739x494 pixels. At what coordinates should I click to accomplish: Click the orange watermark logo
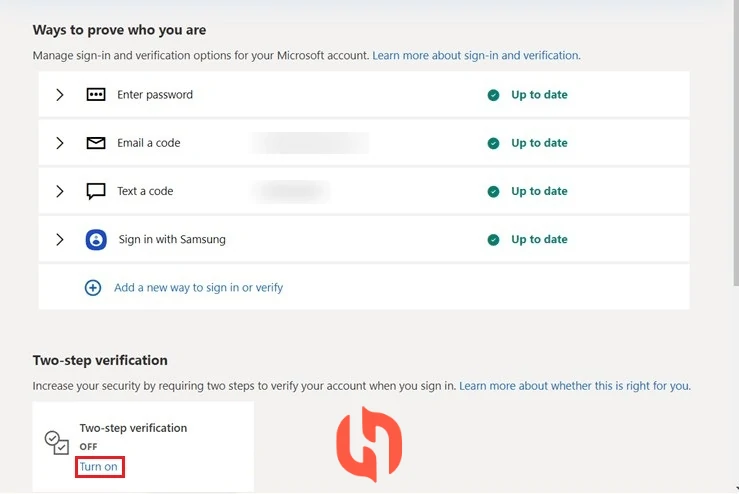point(369,444)
